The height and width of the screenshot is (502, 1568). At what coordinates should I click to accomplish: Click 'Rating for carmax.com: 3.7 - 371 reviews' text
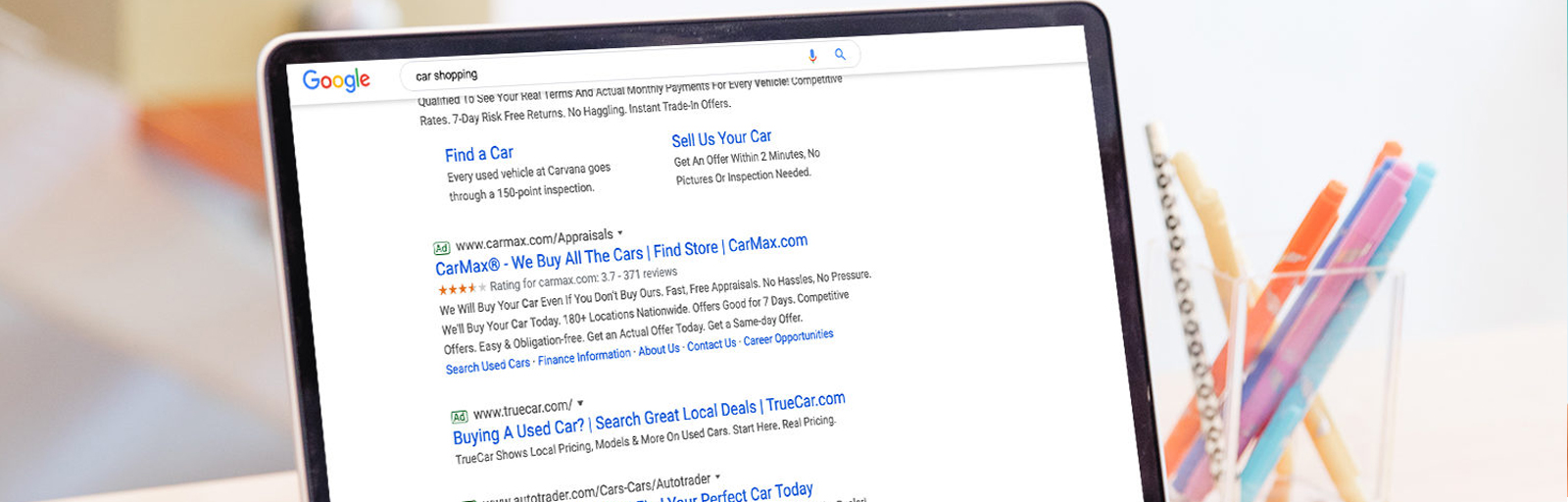pyautogui.click(x=583, y=278)
